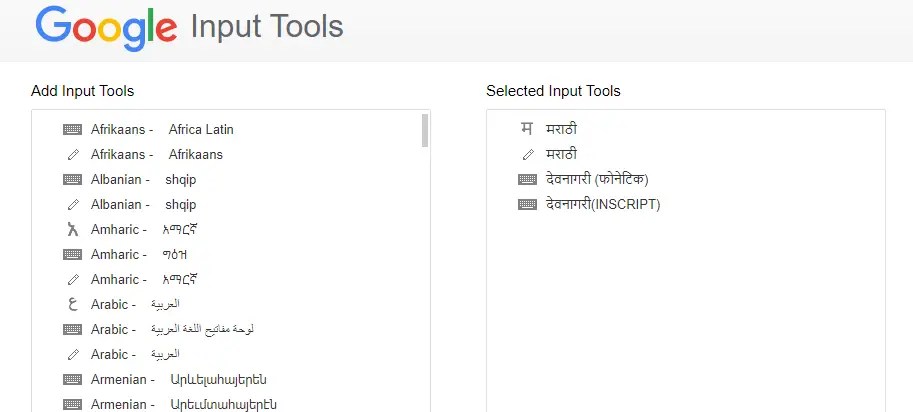The image size is (913, 412).
Task: Click the Google logo
Action: (105, 28)
